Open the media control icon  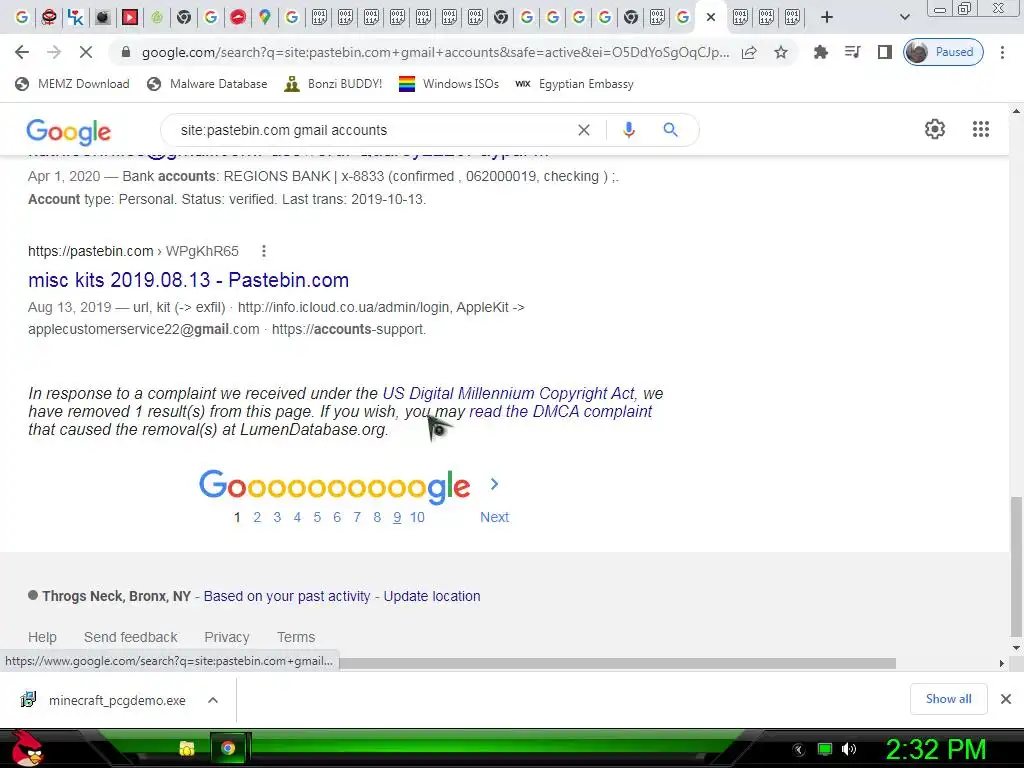pyautogui.click(x=852, y=52)
